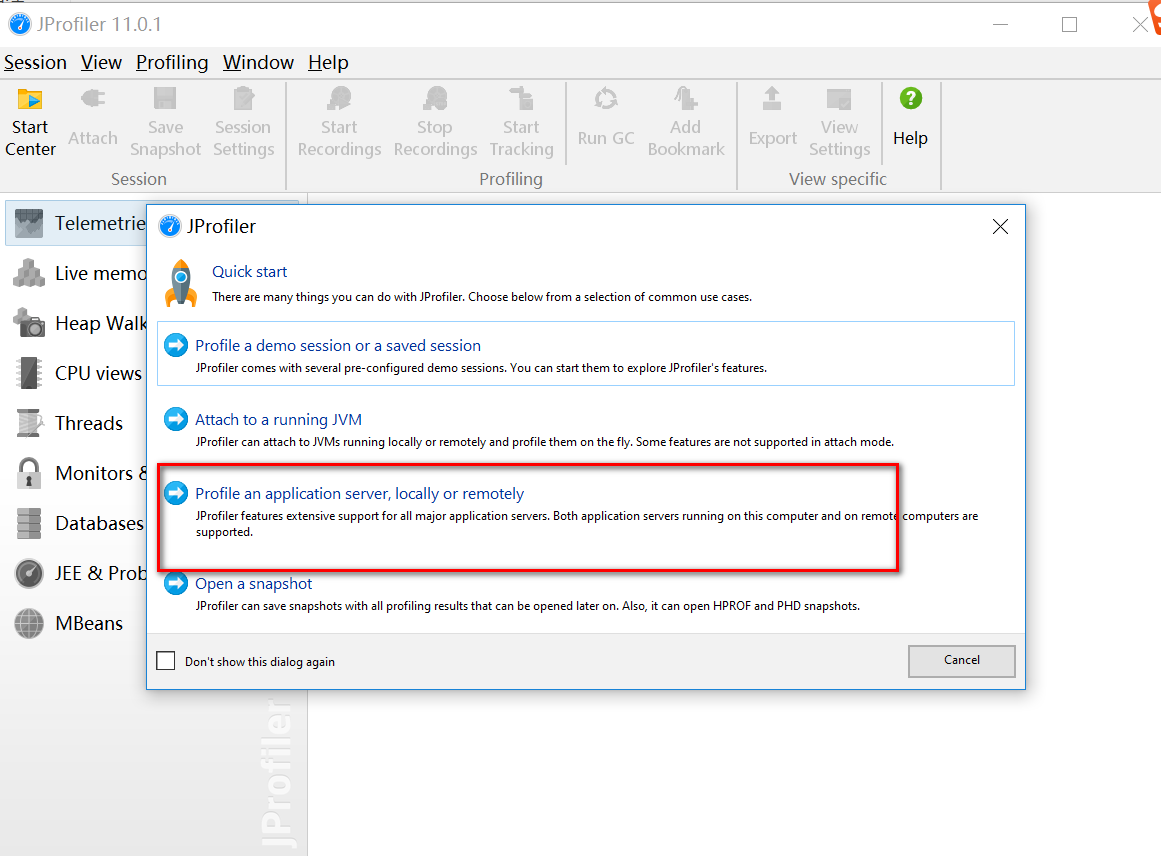This screenshot has width=1161, height=856.
Task: Select the Telemetries sidebar icon
Action: (x=29, y=223)
